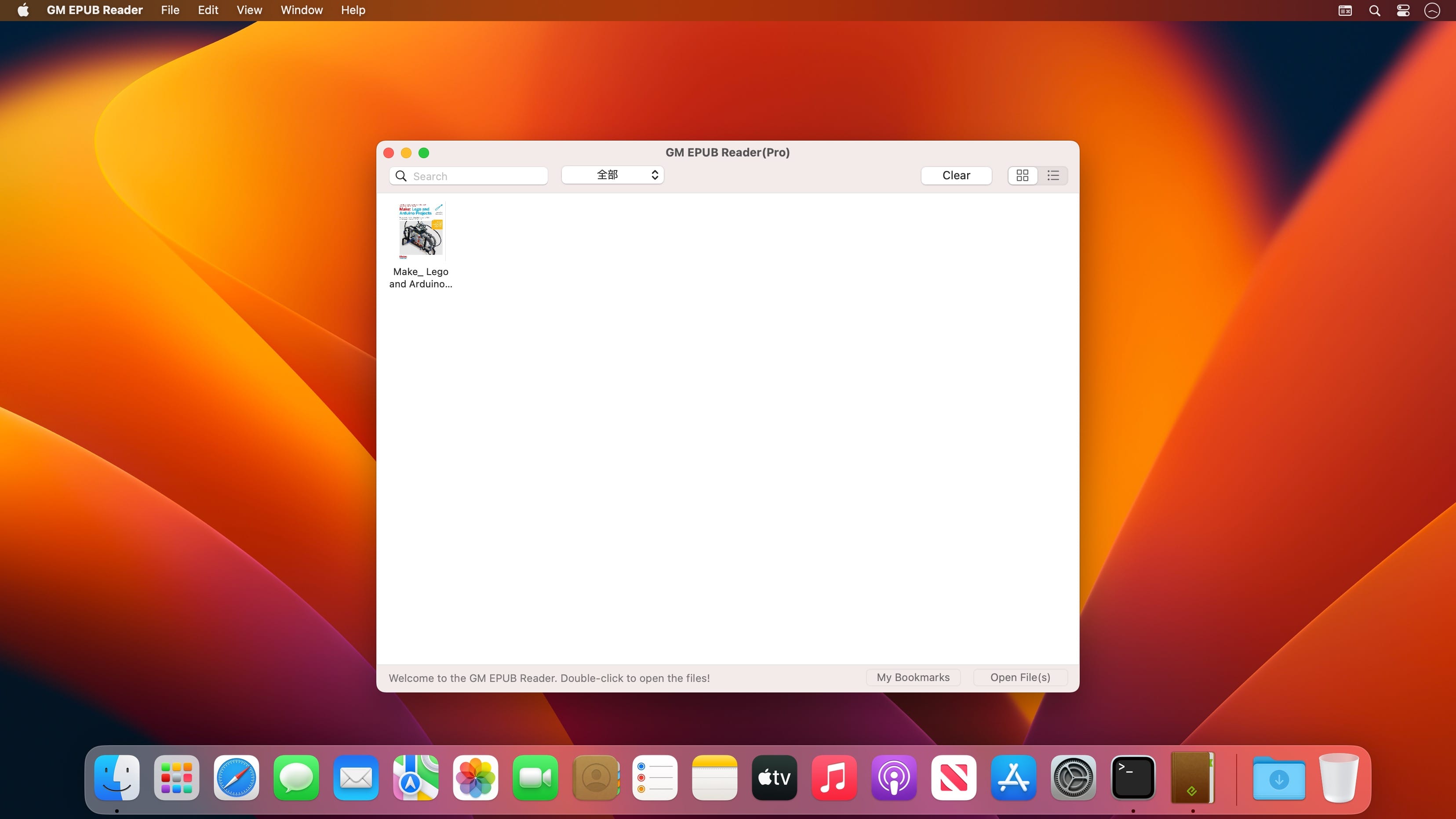The height and width of the screenshot is (819, 1456).
Task: Open the File menu
Action: [x=170, y=10]
